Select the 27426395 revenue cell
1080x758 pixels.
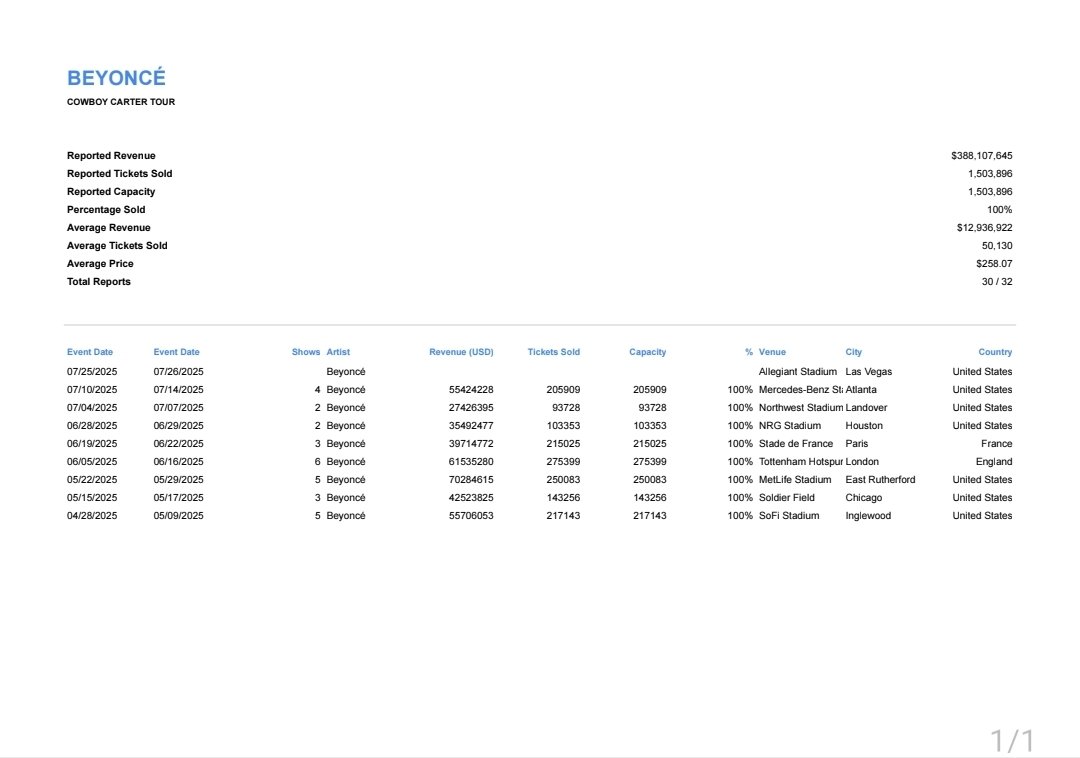point(471,408)
